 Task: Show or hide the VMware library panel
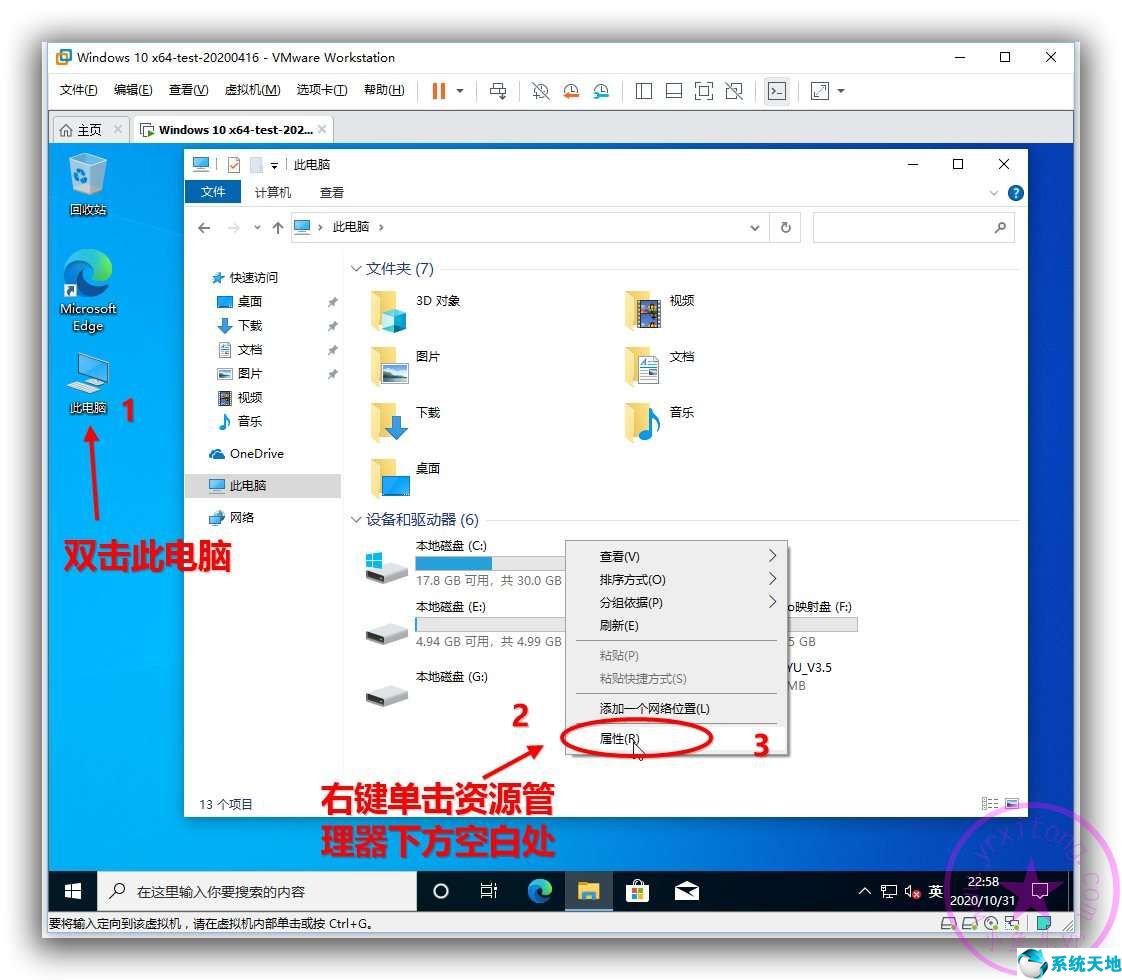tap(643, 91)
